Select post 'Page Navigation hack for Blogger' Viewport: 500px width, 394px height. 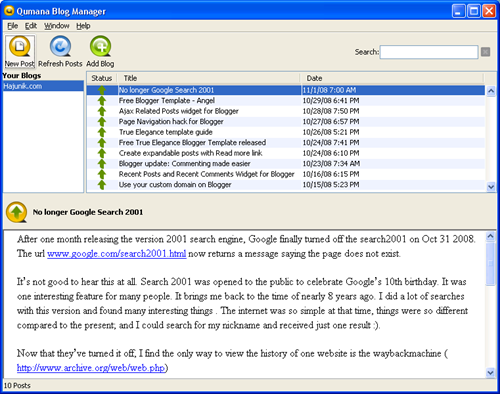tap(171, 122)
